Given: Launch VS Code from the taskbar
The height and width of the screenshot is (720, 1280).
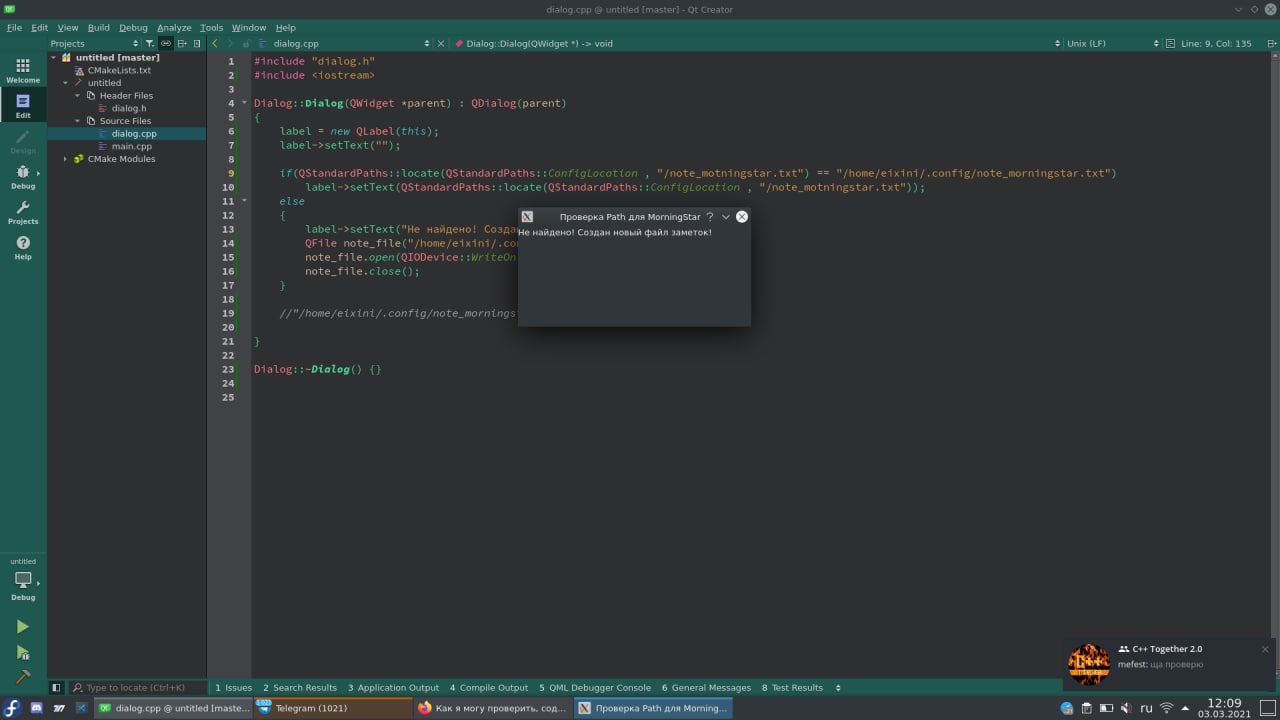Looking at the screenshot, I should [82, 708].
